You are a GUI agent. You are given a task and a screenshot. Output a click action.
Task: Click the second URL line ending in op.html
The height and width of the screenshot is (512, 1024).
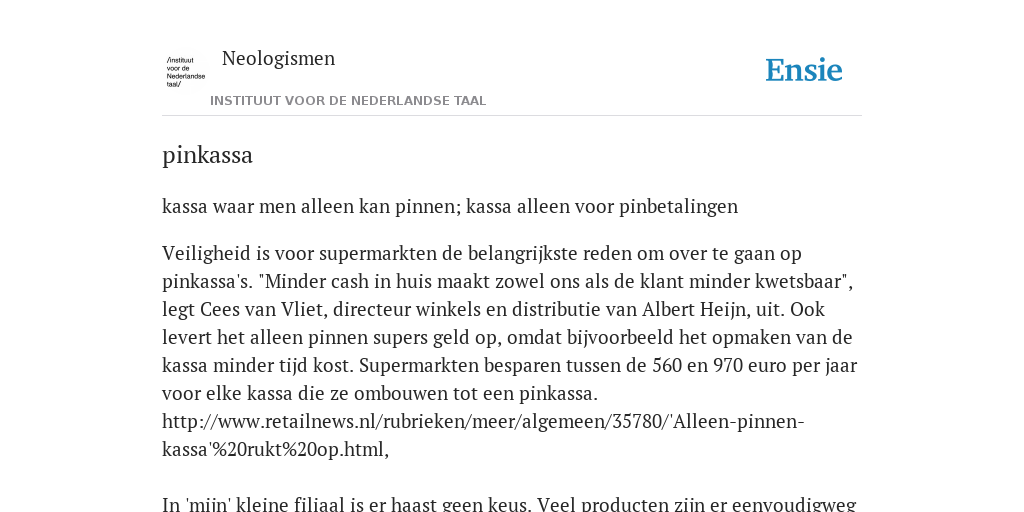[x=276, y=450]
